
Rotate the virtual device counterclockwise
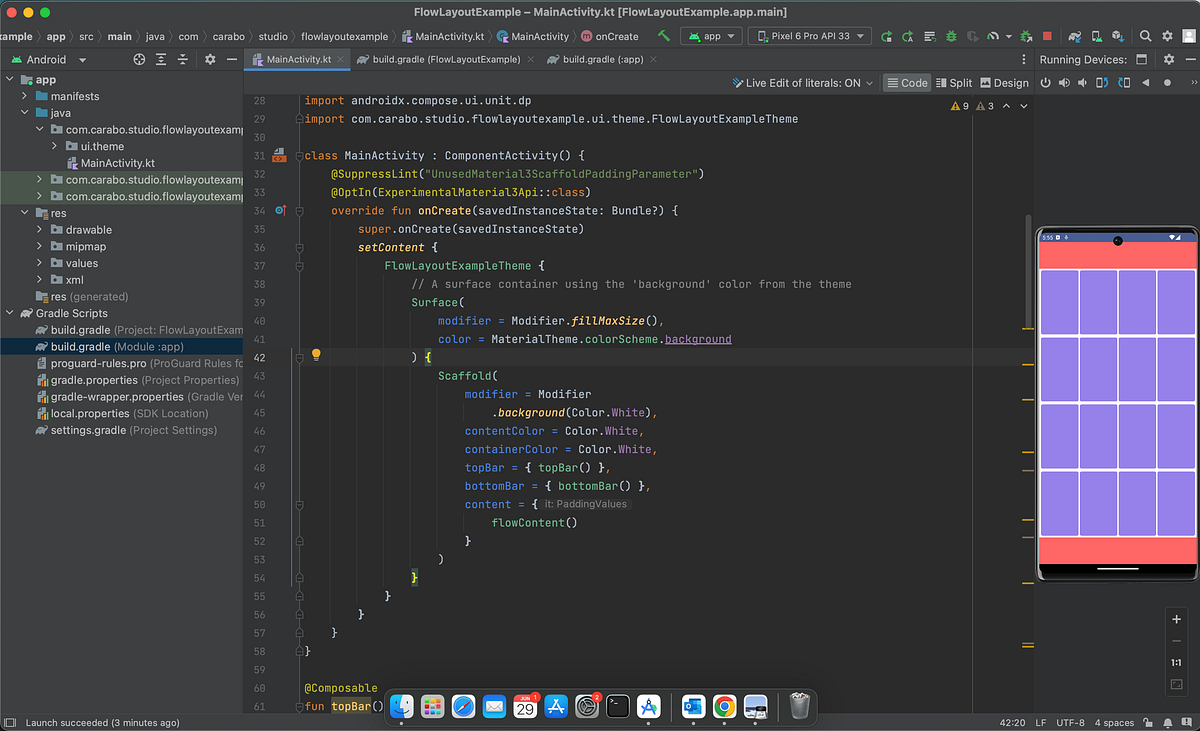[1101, 82]
